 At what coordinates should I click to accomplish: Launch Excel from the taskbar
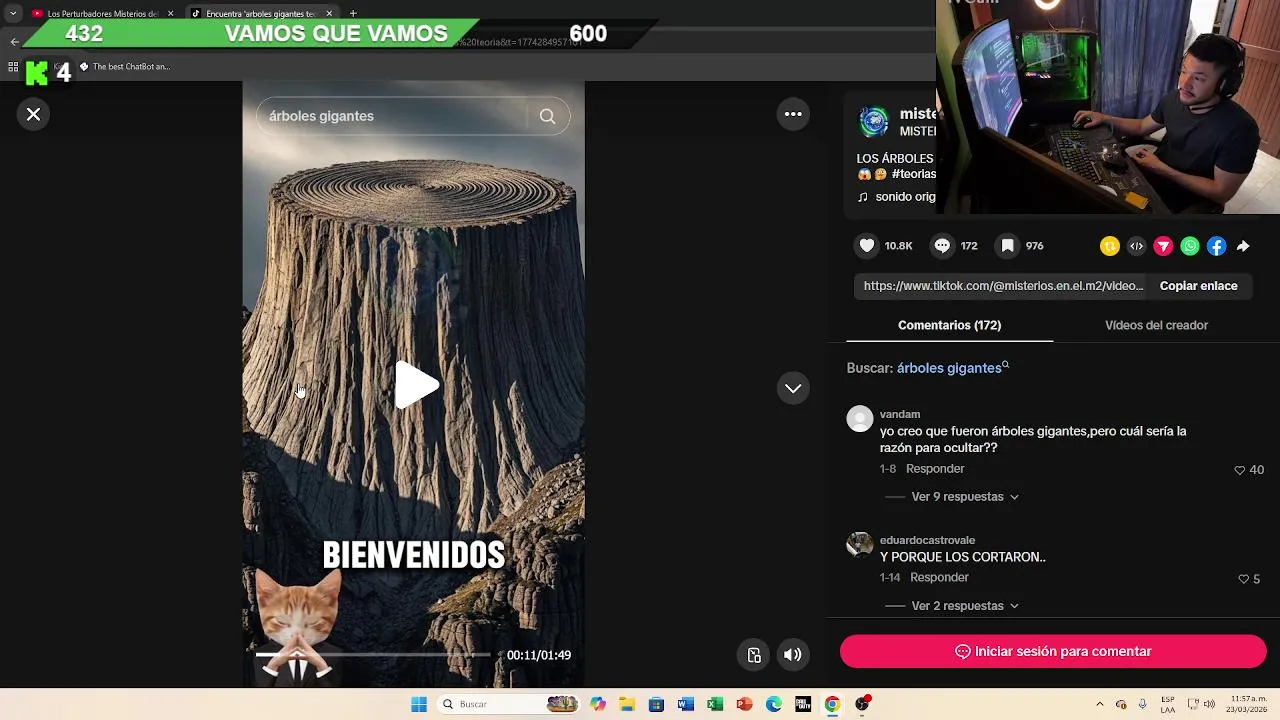715,704
